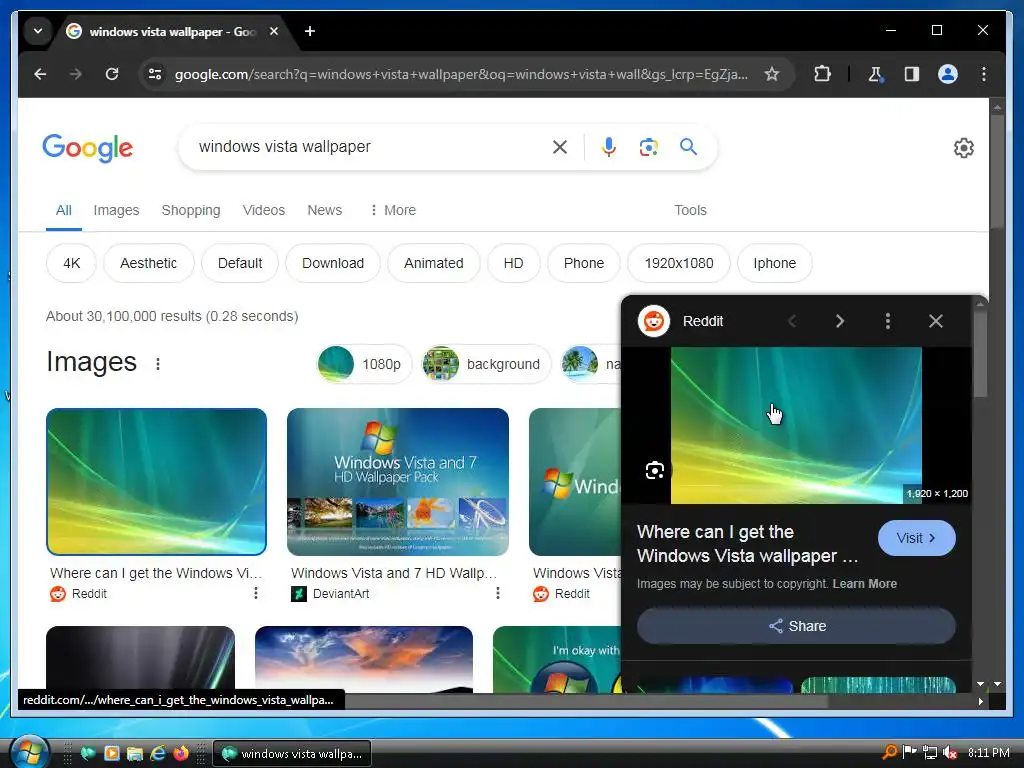Screen dimensions: 1024x768
Task: Apply the Iphone filter chip
Action: pyautogui.click(x=775, y=263)
